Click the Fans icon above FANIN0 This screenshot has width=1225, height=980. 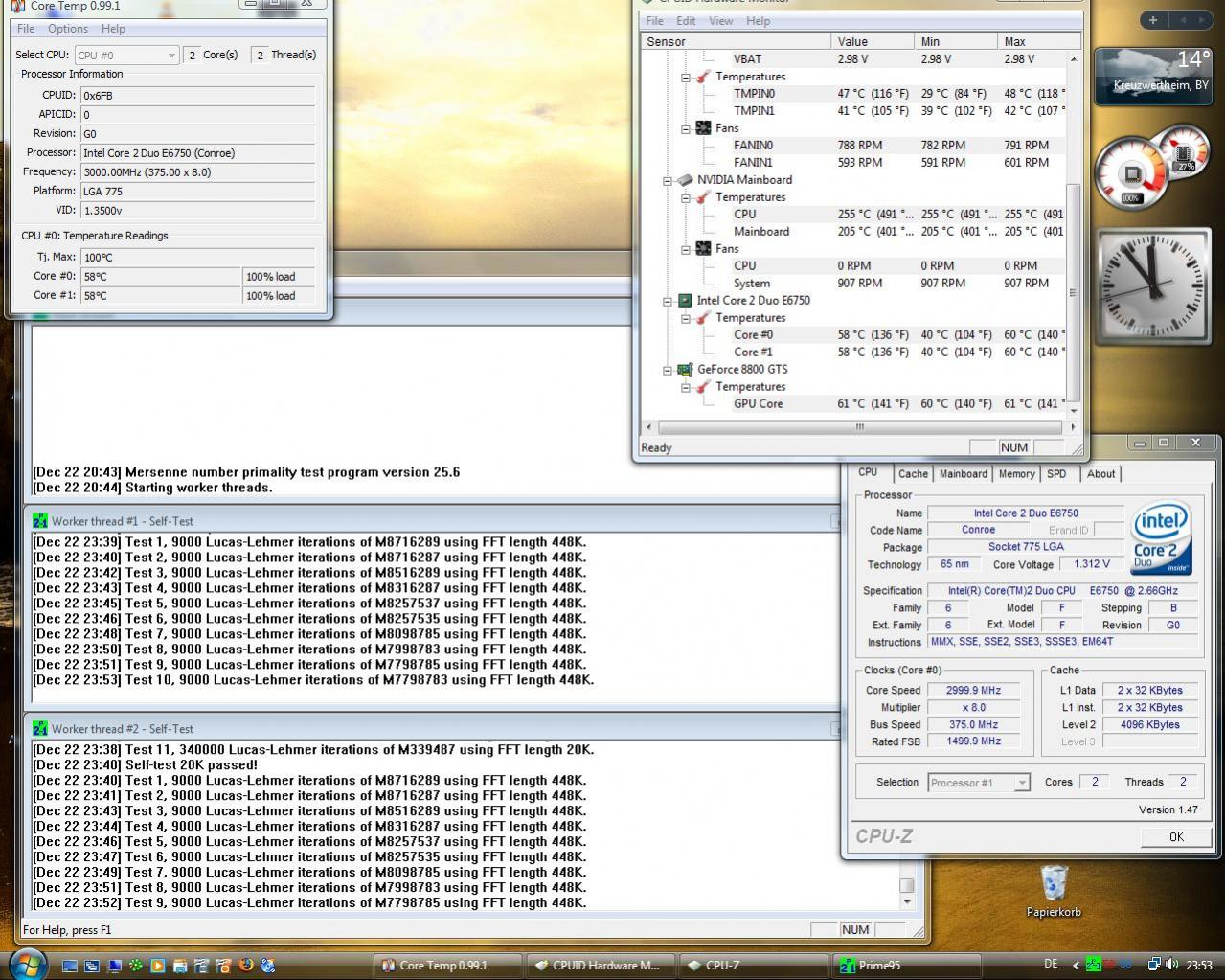pos(703,127)
